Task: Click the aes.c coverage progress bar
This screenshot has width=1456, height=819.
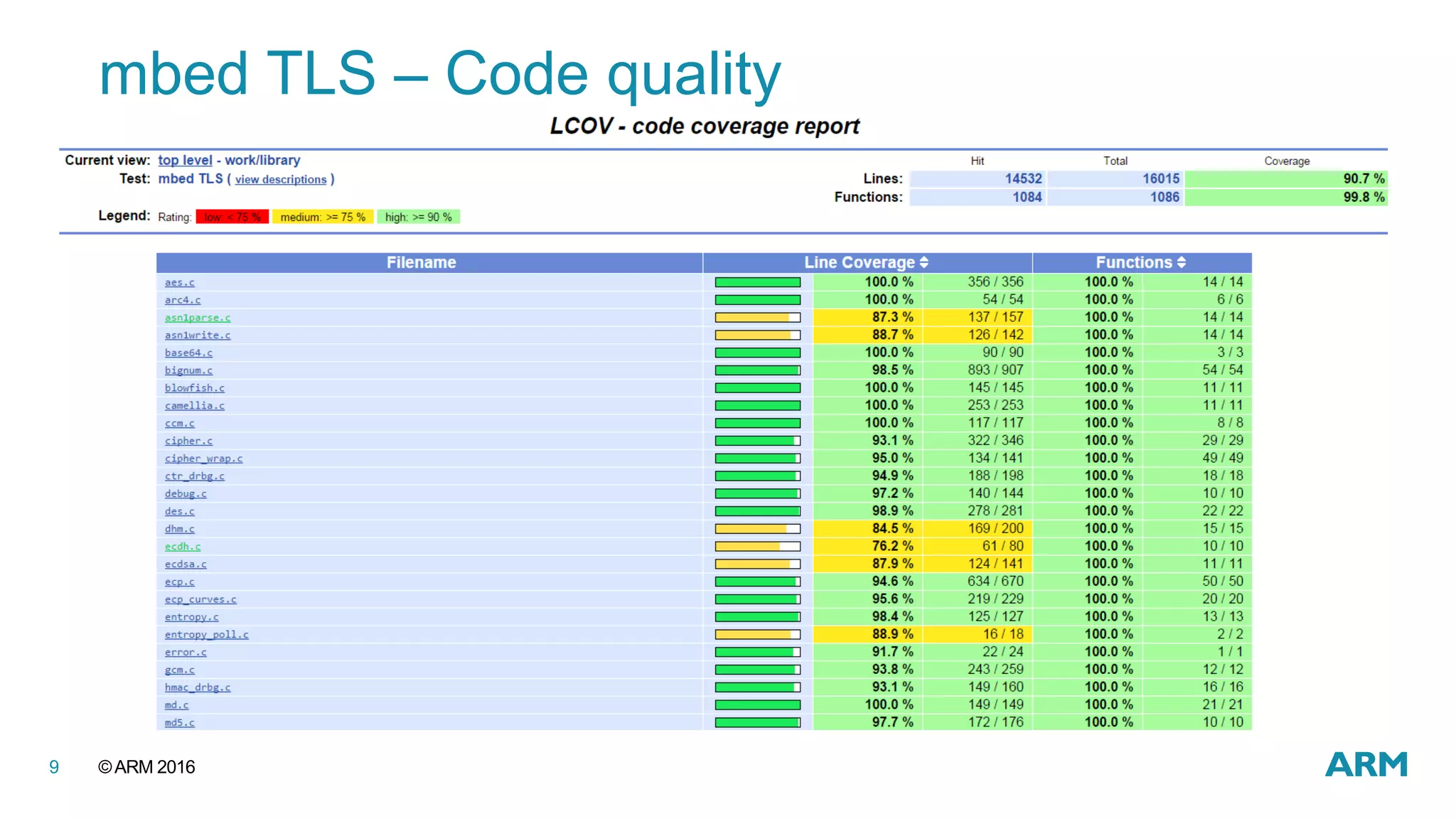Action: pyautogui.click(x=758, y=282)
